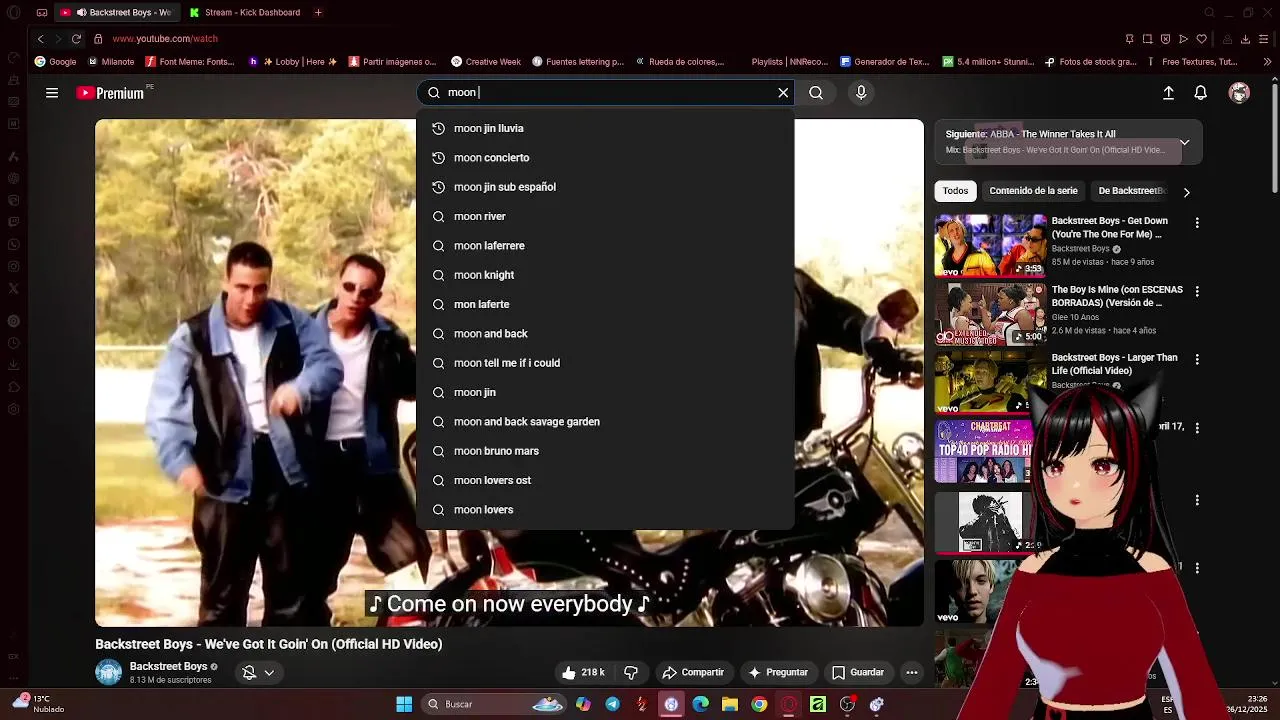1280x720 pixels.
Task: Choose suggestion 'moon concierto'
Action: [605, 157]
